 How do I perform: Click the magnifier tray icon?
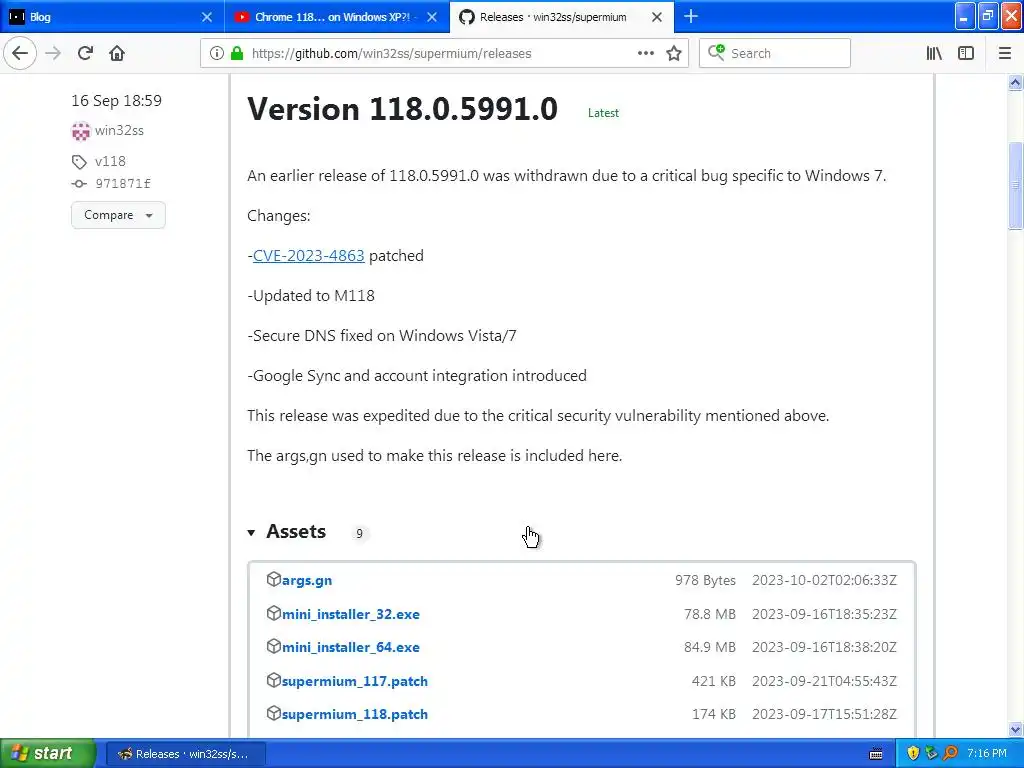point(950,754)
